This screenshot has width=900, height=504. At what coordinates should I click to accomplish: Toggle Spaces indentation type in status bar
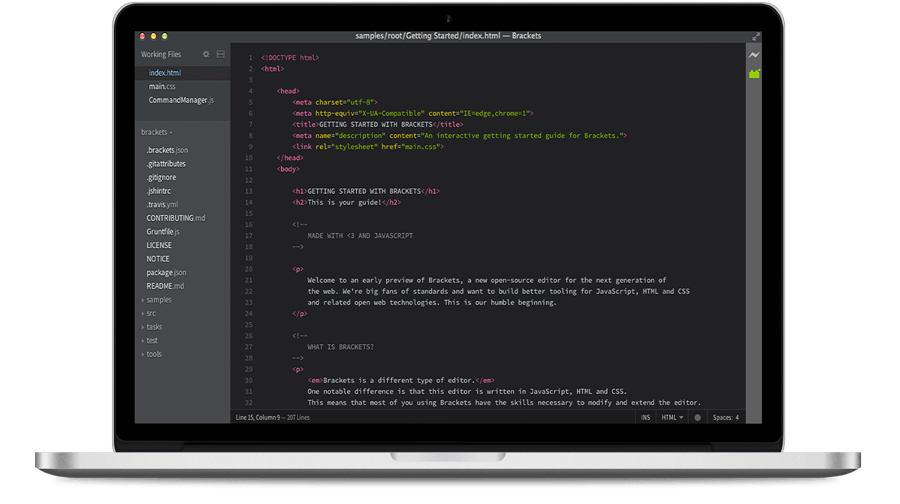pyautogui.click(x=720, y=417)
